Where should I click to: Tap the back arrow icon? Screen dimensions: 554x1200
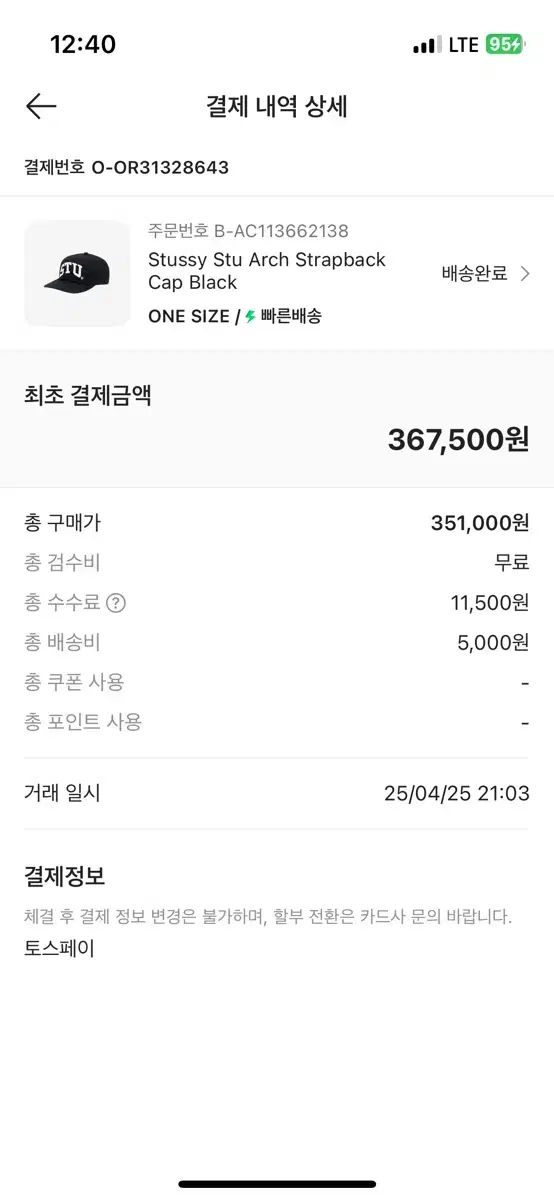click(x=41, y=106)
